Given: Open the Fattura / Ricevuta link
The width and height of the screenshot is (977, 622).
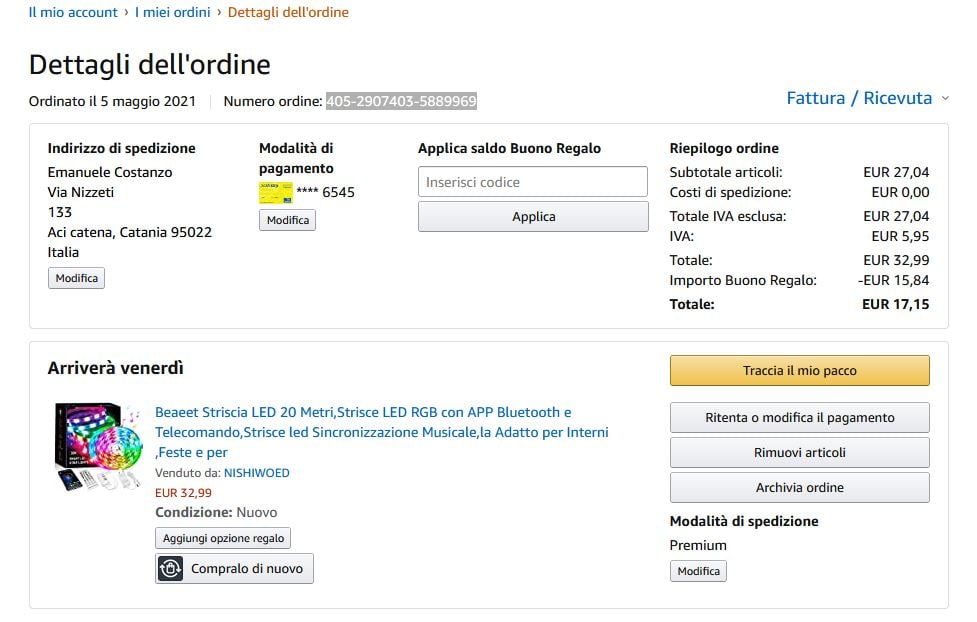Looking at the screenshot, I should 858,98.
